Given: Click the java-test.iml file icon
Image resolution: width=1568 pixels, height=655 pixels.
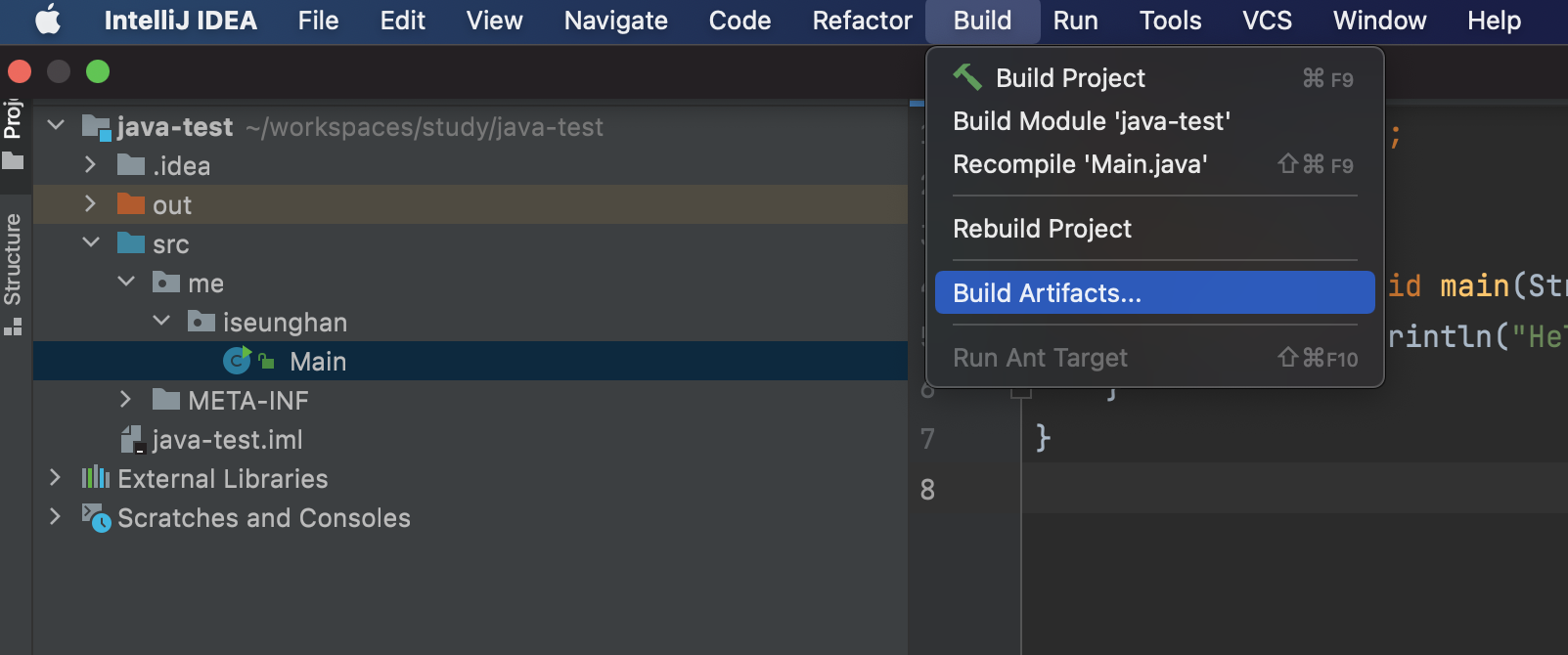Looking at the screenshot, I should coord(133,440).
